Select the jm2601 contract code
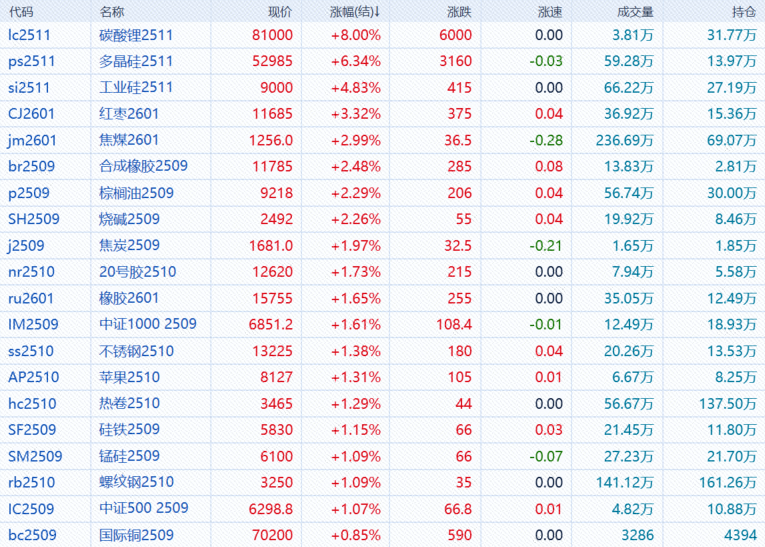 [31, 140]
